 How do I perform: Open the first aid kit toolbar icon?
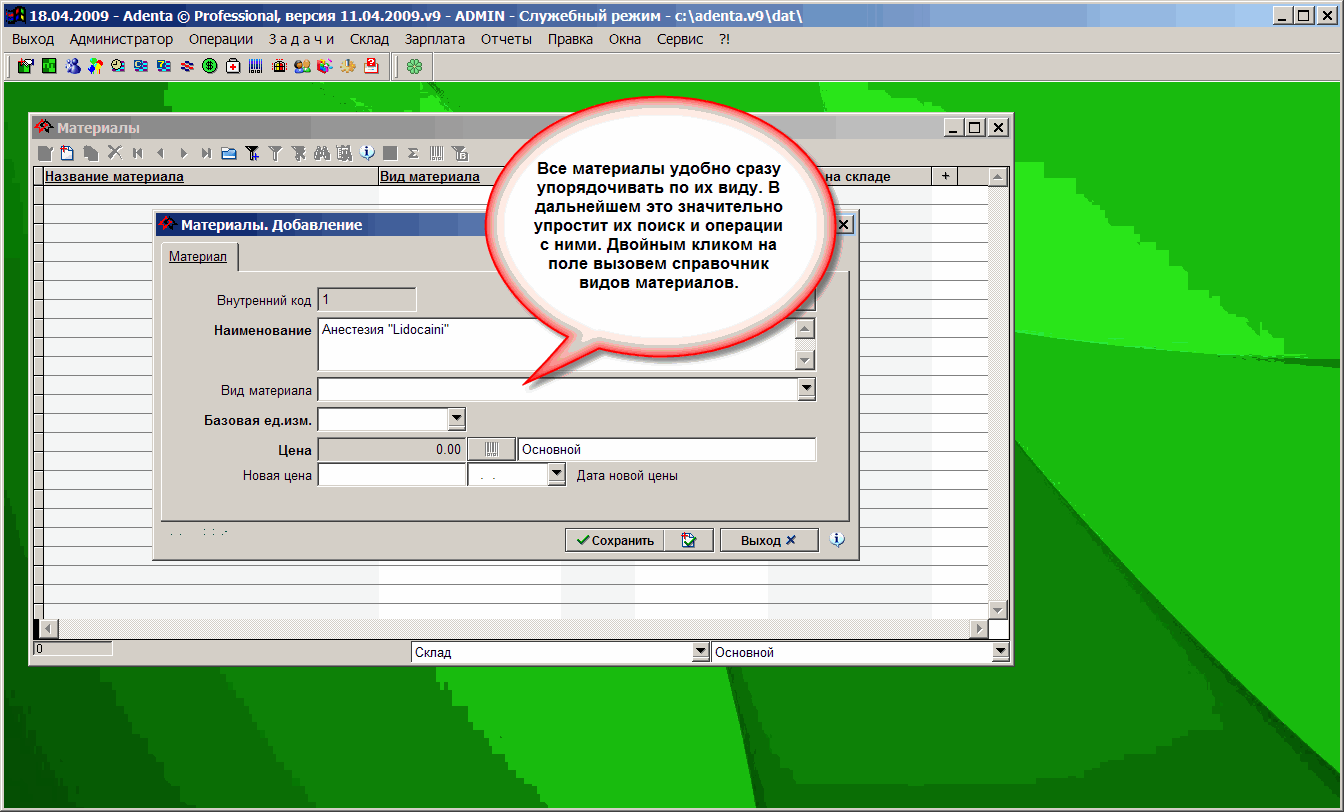coord(233,67)
